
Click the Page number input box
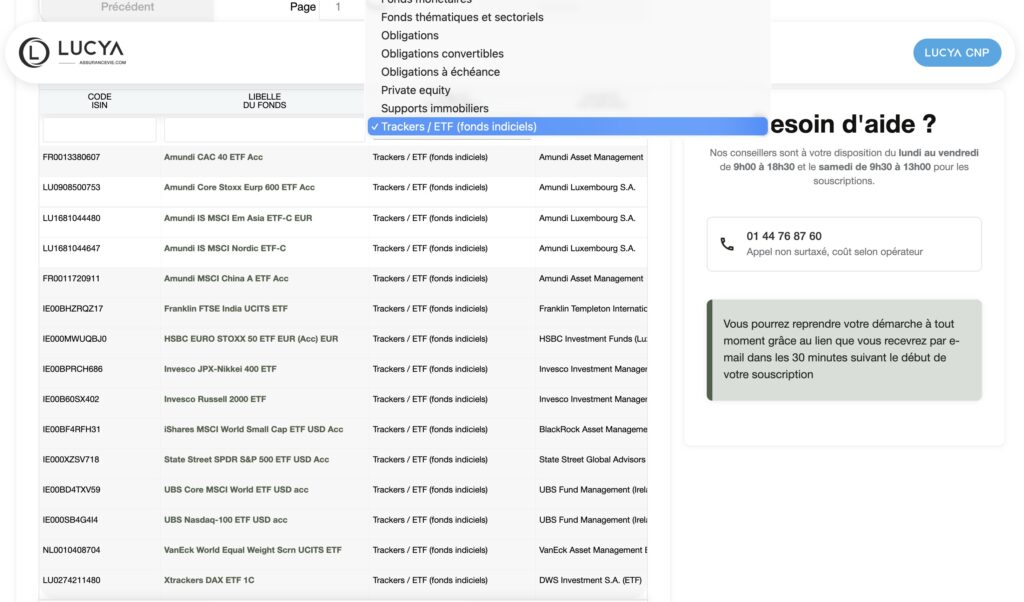point(343,8)
